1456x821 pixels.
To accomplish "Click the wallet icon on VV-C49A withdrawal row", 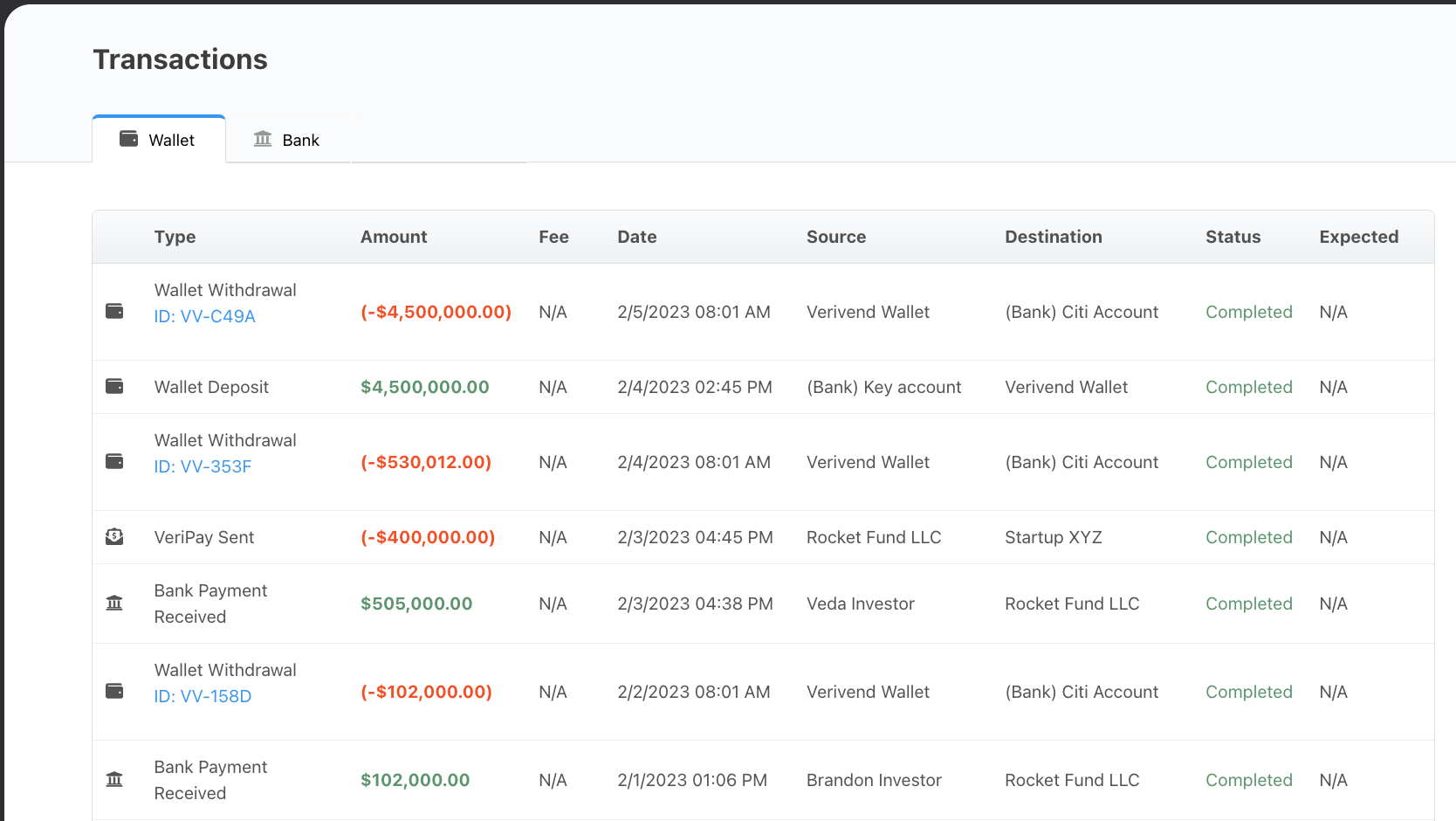I will [114, 311].
